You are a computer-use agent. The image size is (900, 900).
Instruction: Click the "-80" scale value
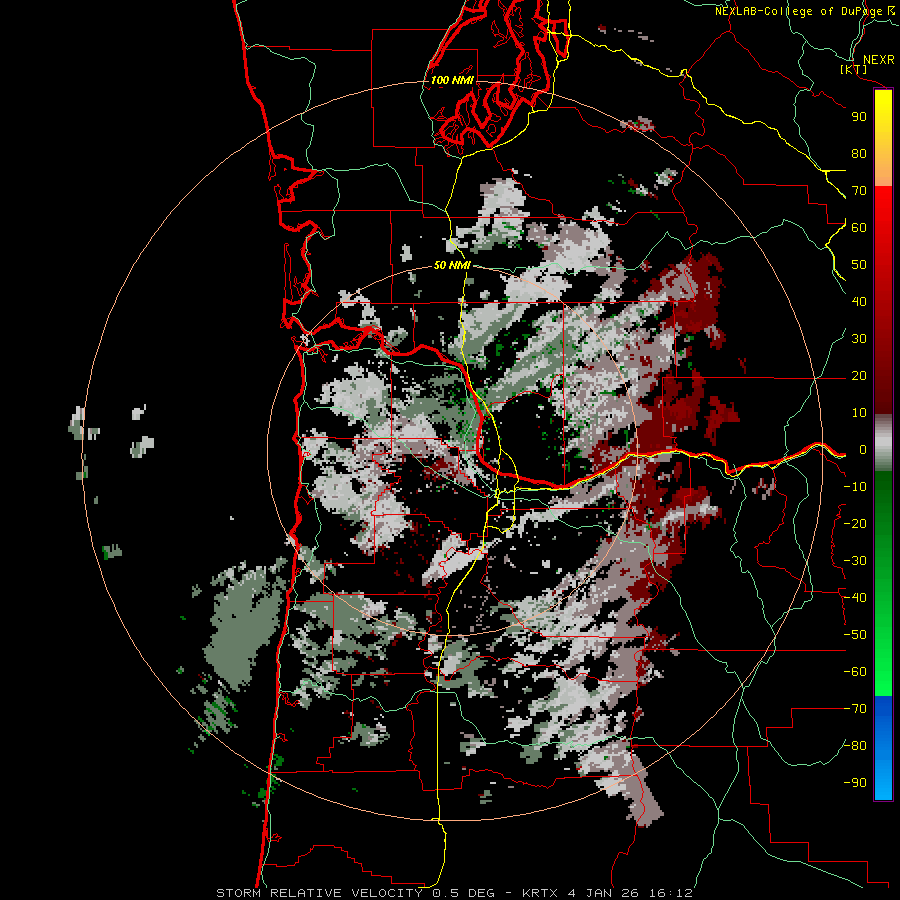click(855, 746)
